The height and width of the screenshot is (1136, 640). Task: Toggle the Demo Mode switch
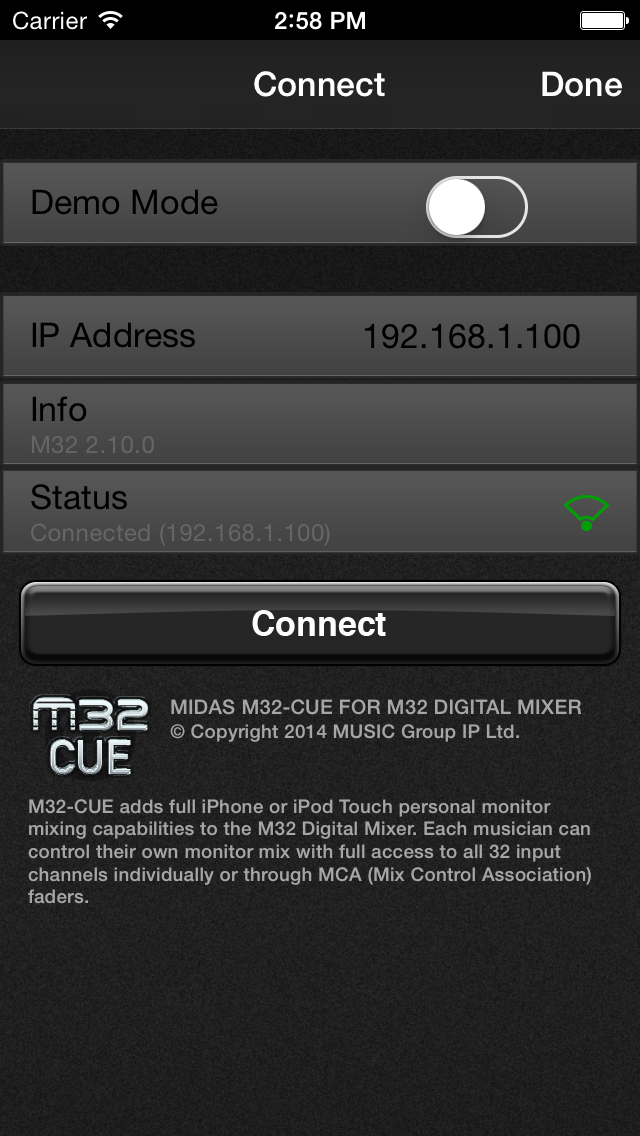coord(476,207)
